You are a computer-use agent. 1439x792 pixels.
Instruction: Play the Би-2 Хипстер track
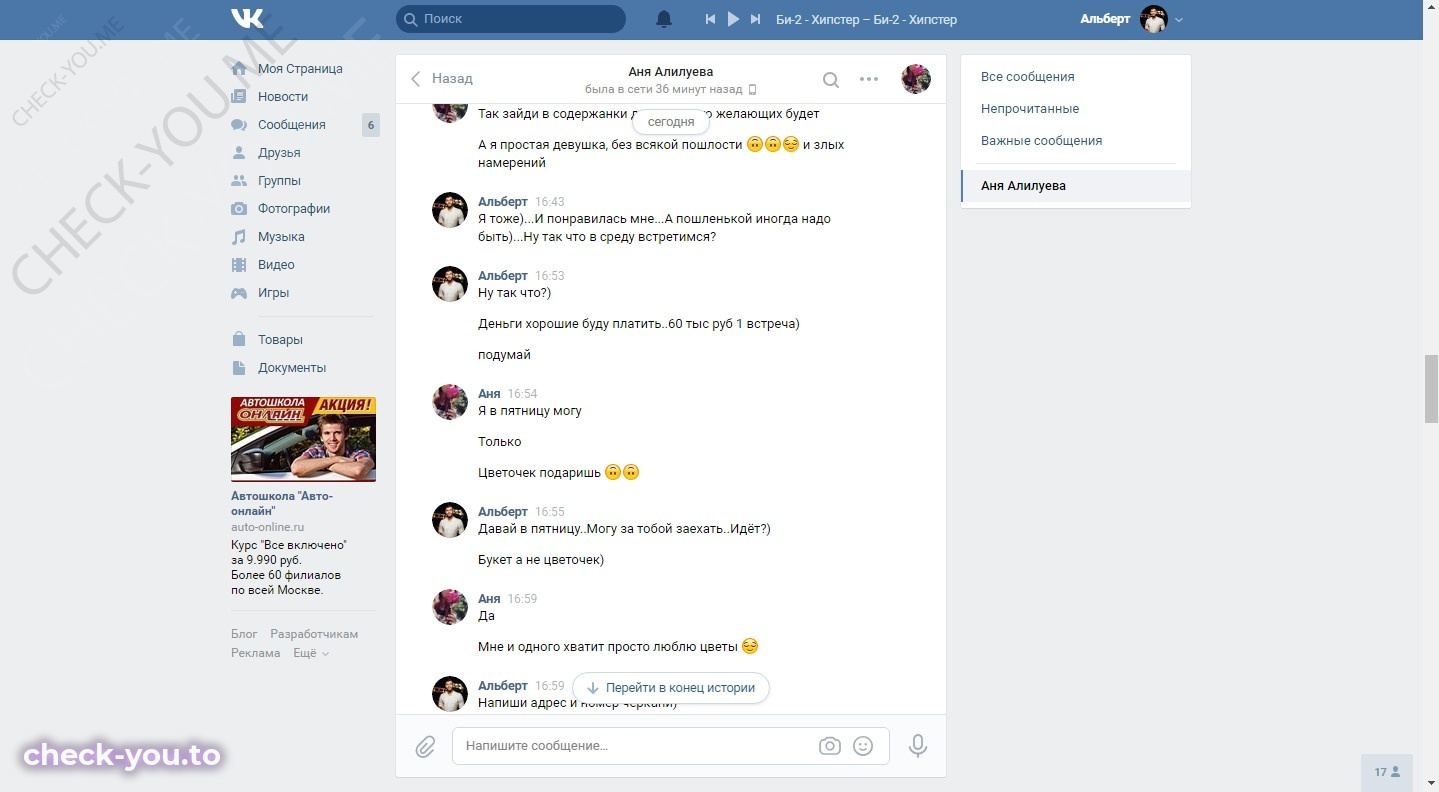point(733,19)
